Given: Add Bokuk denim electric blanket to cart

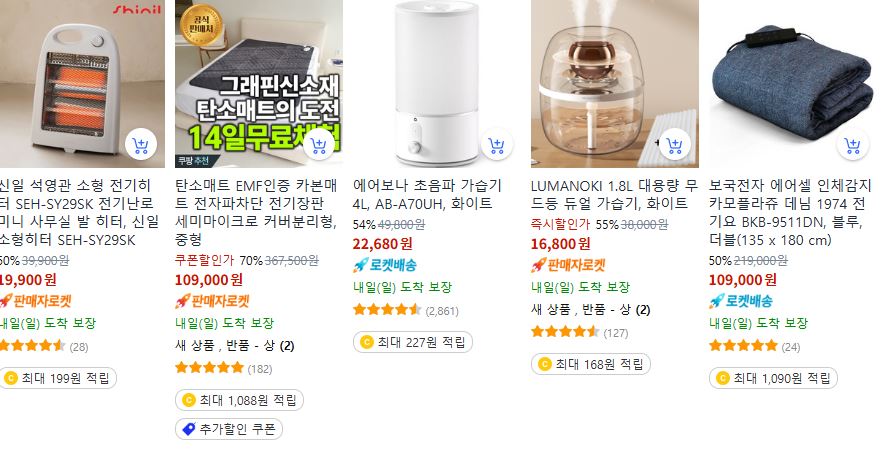Looking at the screenshot, I should click(853, 145).
